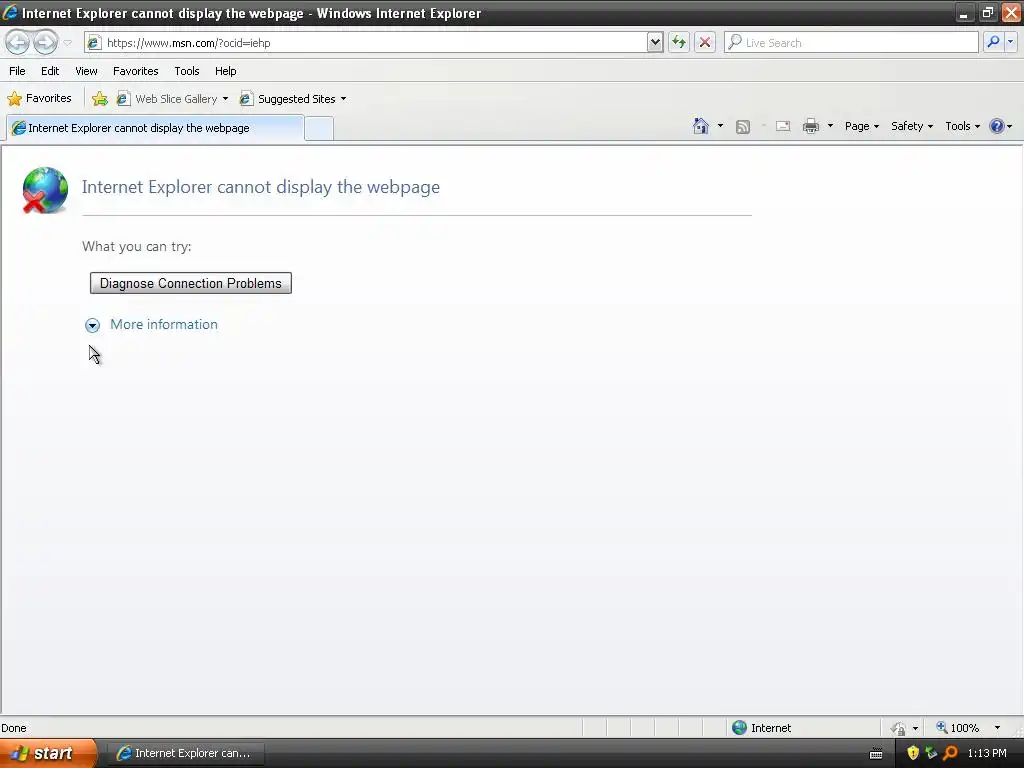This screenshot has width=1024, height=768.
Task: Click the Read Mail envelope icon
Action: (x=783, y=126)
